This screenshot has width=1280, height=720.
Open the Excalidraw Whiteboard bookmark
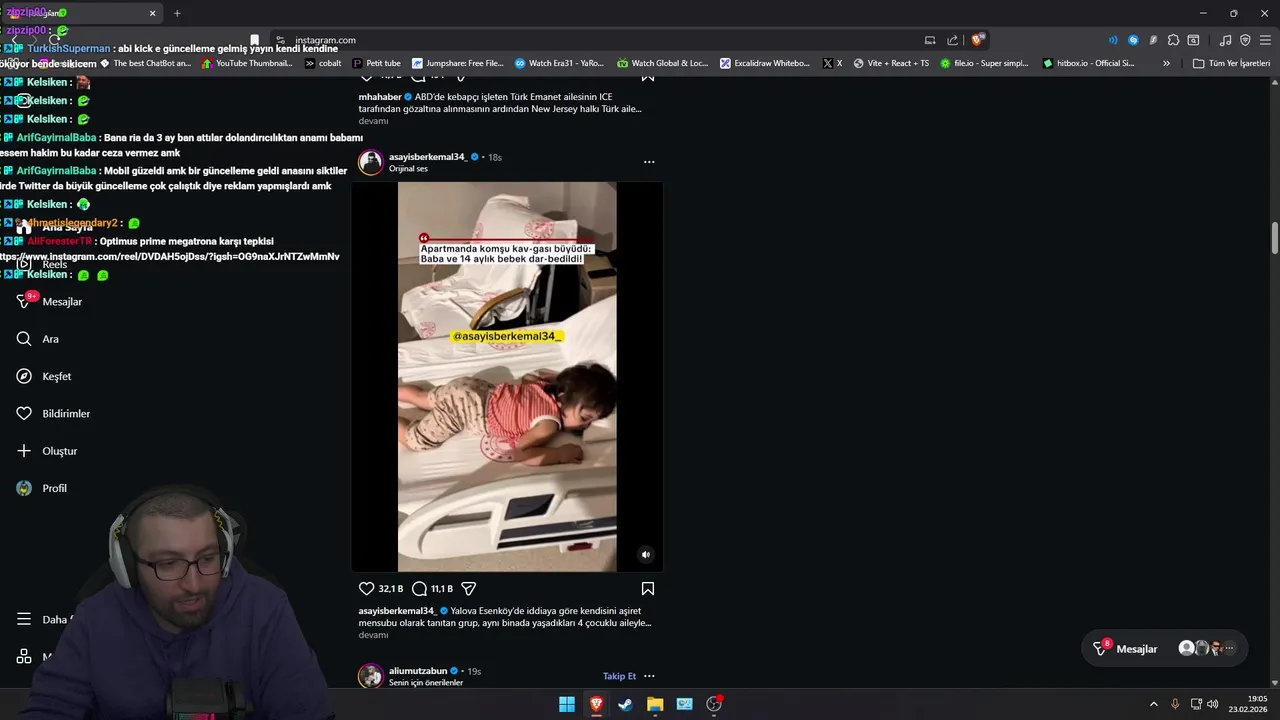pyautogui.click(x=765, y=63)
